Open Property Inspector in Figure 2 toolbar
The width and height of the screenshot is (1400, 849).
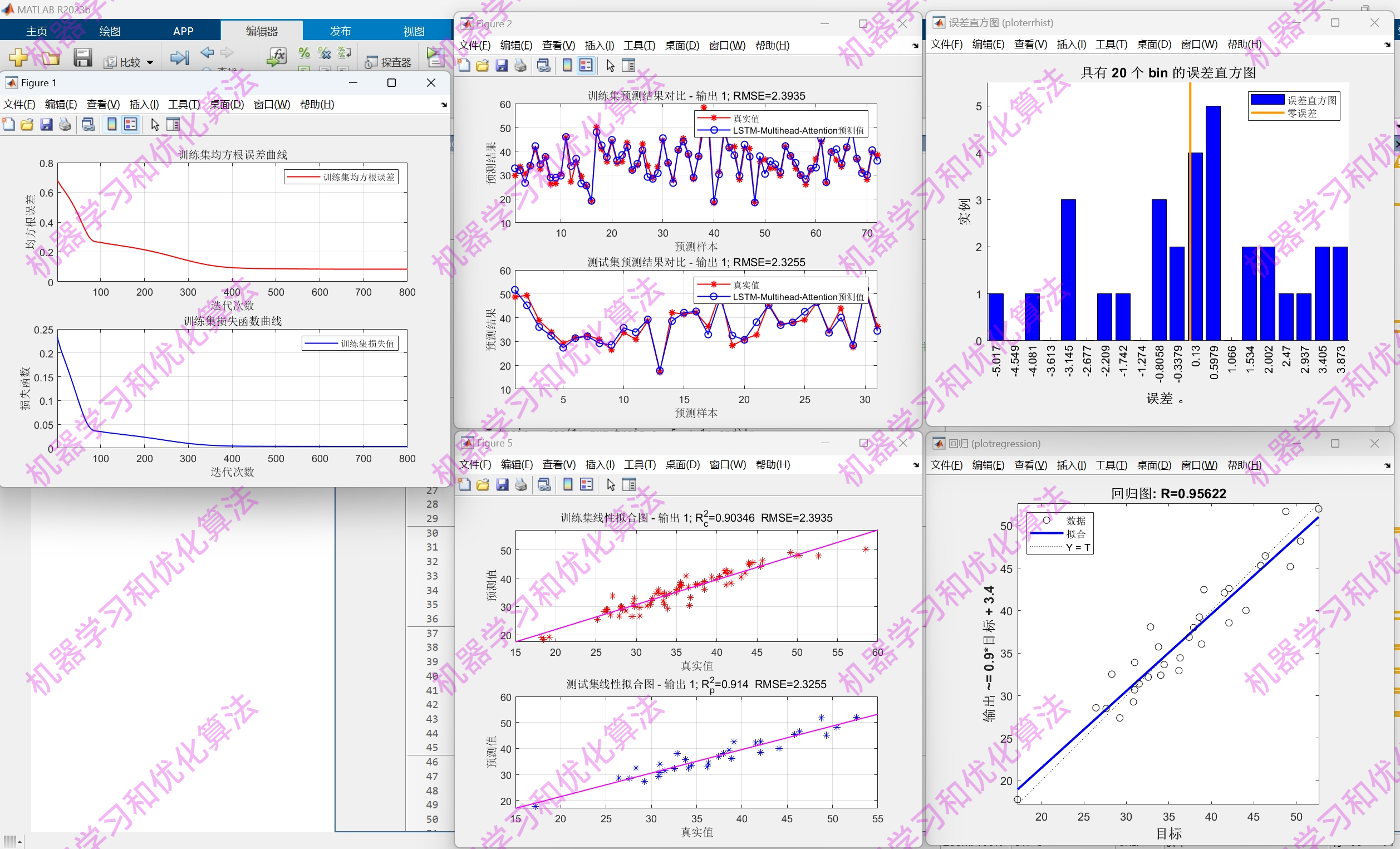click(628, 66)
